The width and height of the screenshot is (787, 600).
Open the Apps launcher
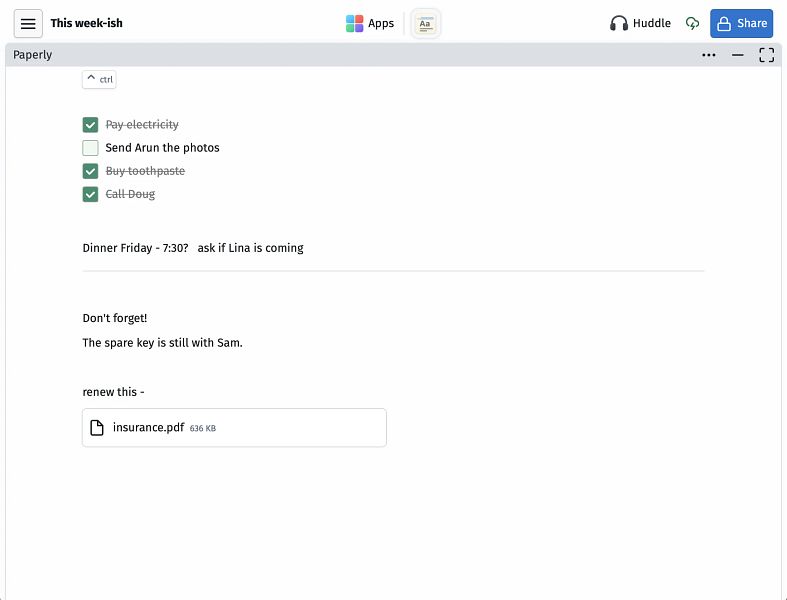coord(370,23)
